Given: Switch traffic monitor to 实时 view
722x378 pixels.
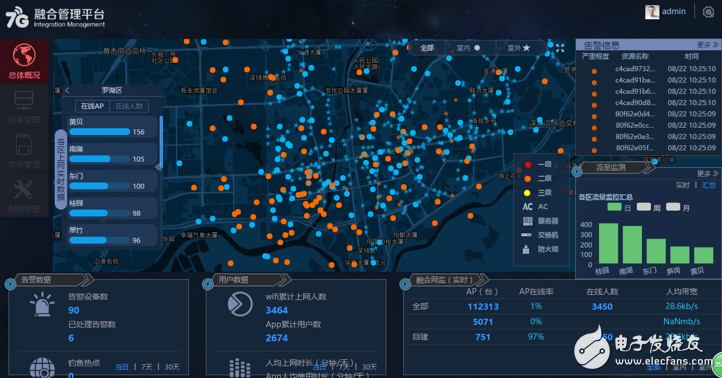Looking at the screenshot, I should click(682, 185).
